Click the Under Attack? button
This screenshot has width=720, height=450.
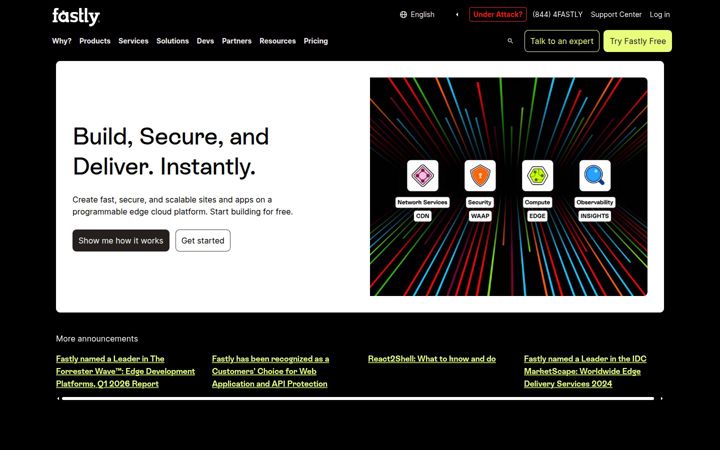pos(498,15)
